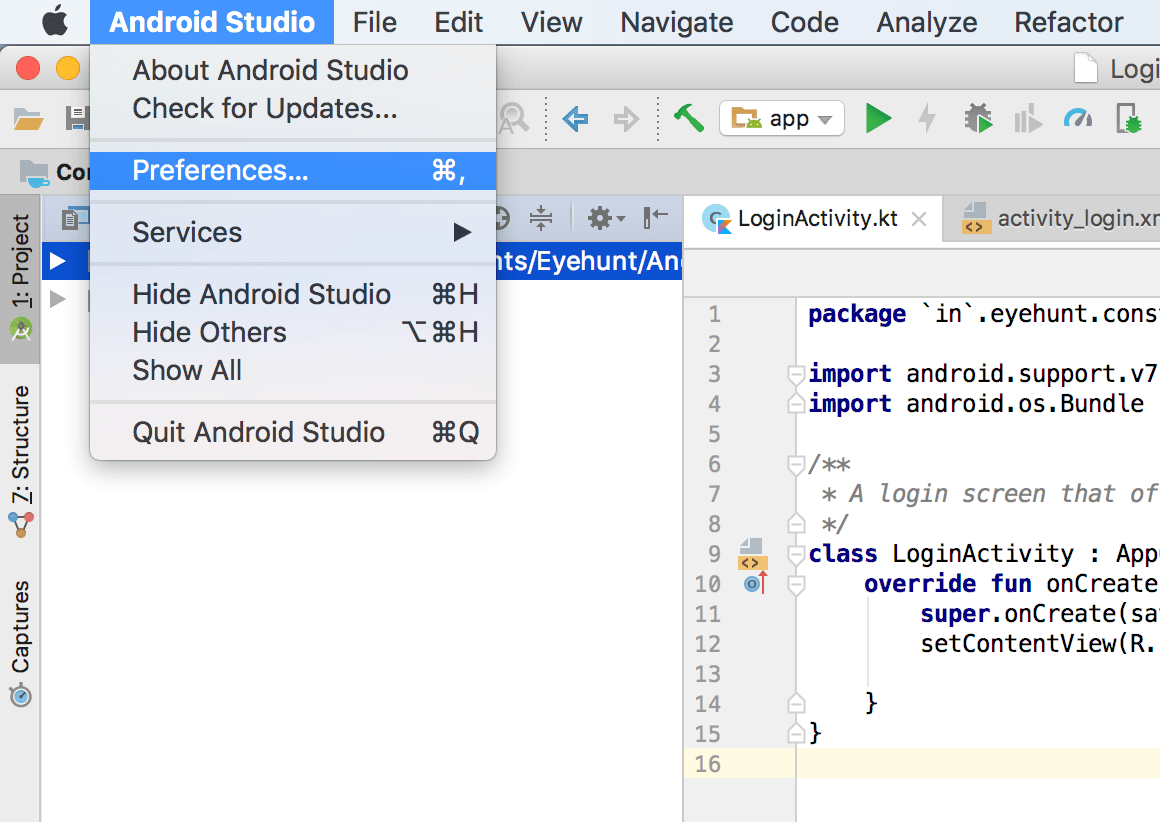Open the Refactor menu
The image size is (1160, 822).
point(1068,22)
